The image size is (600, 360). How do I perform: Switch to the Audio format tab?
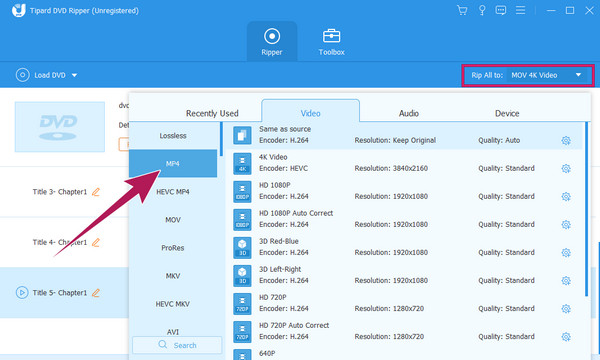tap(409, 113)
